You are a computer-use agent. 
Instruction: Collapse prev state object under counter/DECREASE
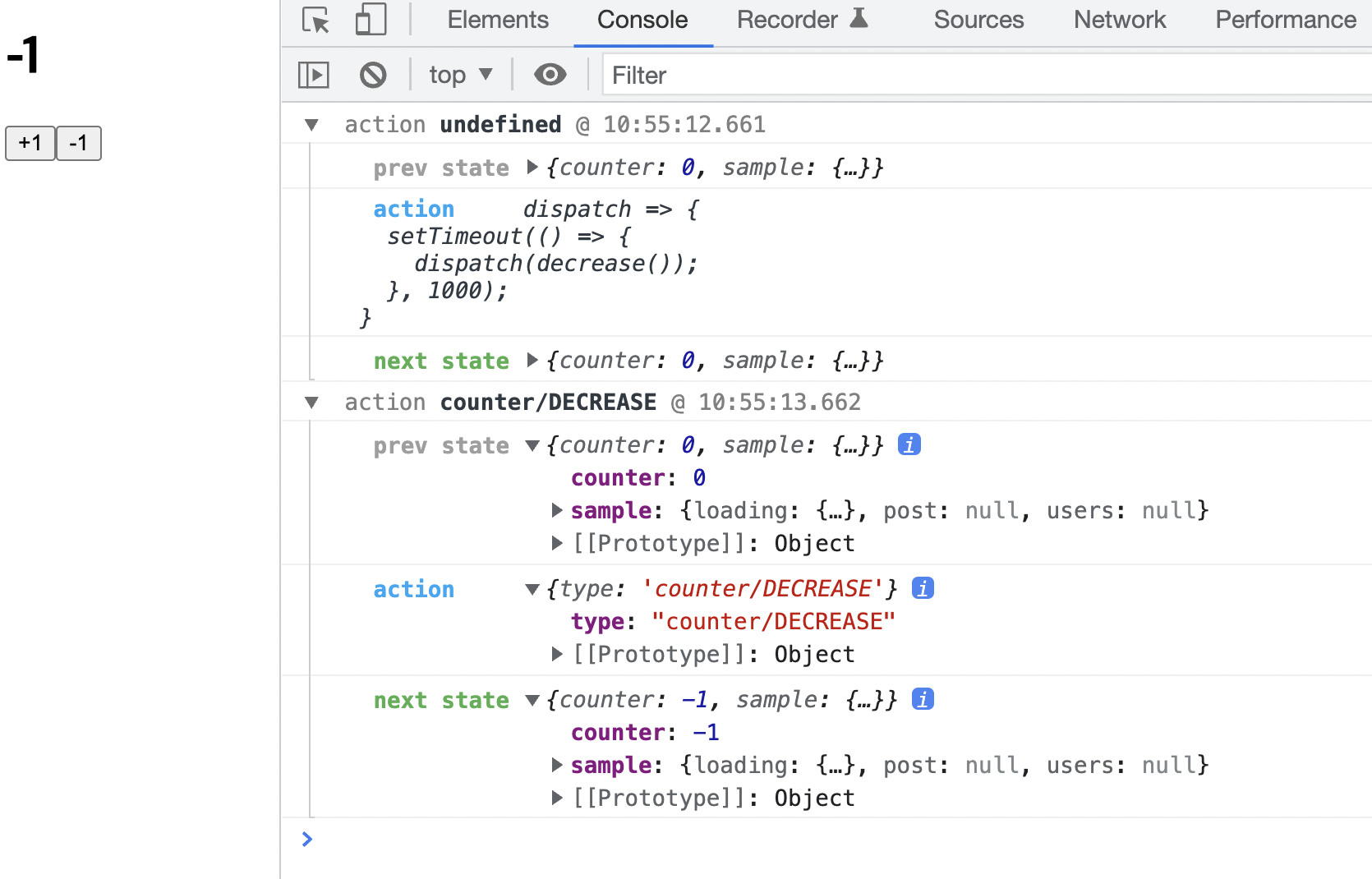(x=532, y=445)
